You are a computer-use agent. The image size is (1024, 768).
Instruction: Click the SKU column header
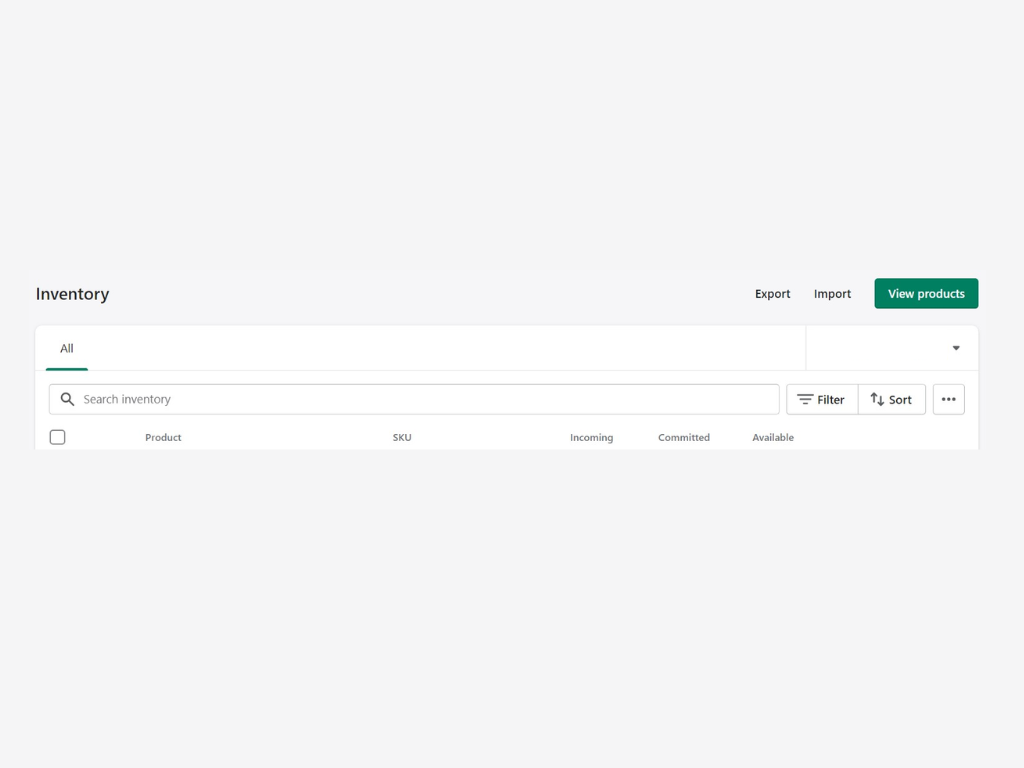tap(402, 438)
